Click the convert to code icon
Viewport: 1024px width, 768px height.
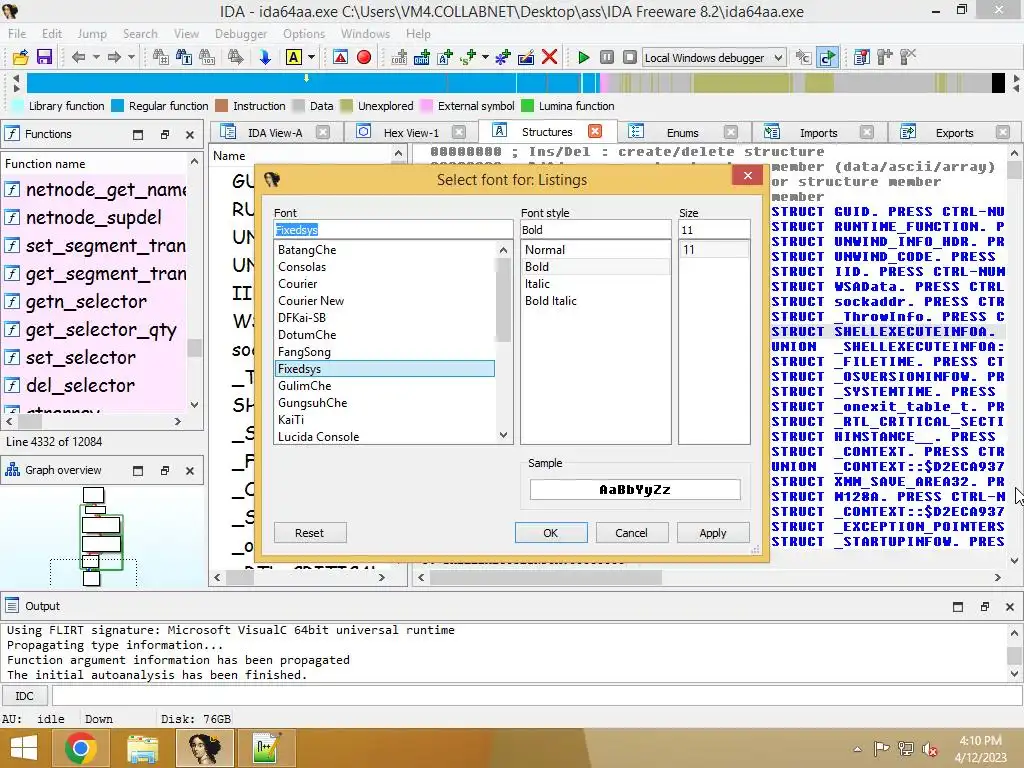[x=399, y=57]
